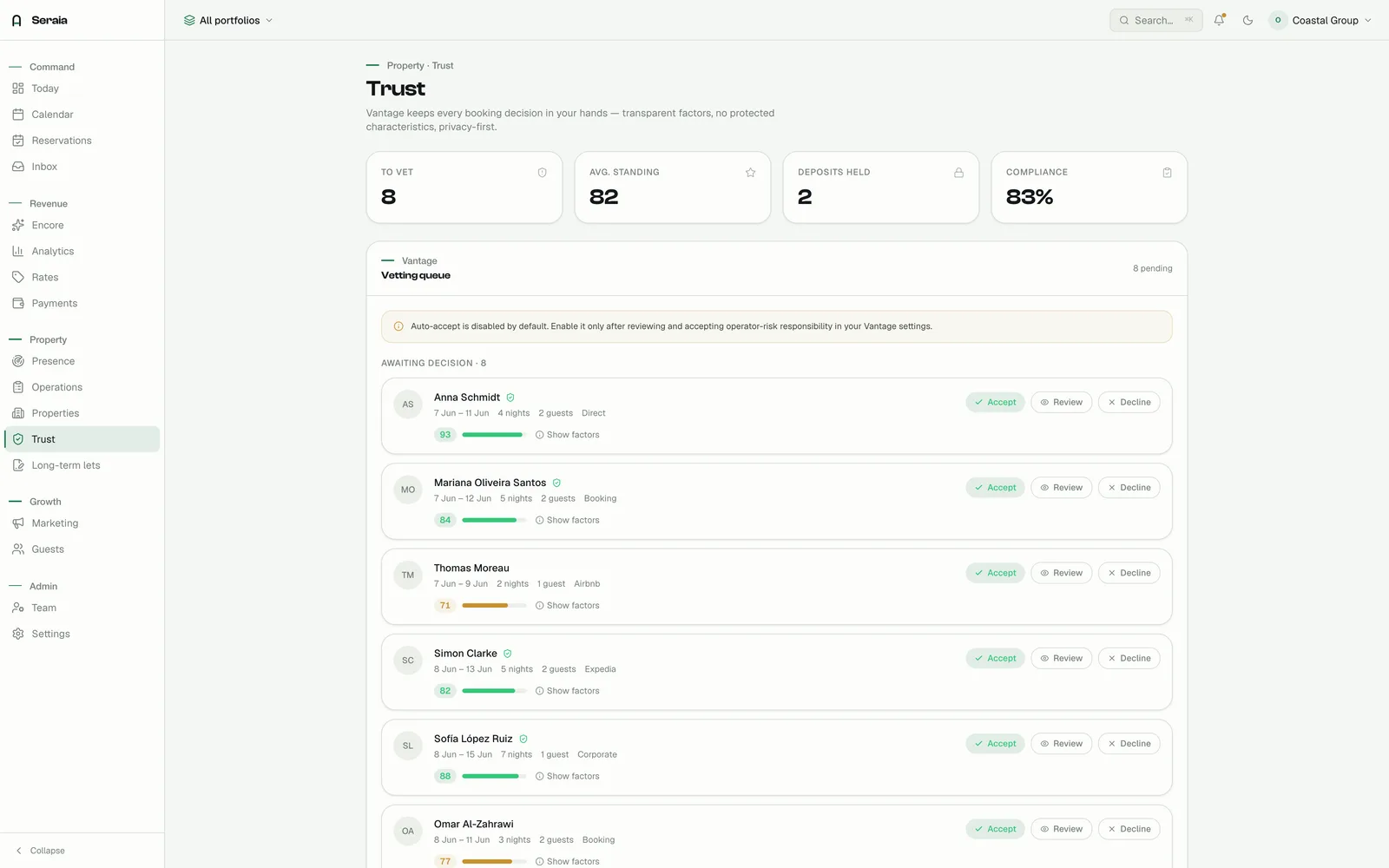Viewport: 1389px width, 868px height.
Task: Show factors for Mariana Oliveira Santos
Action: pos(568,520)
